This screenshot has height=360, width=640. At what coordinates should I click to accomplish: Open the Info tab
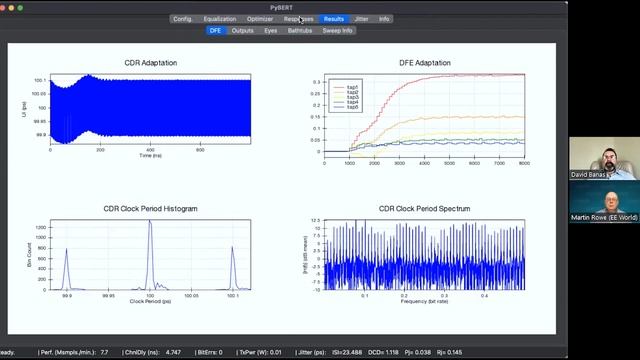pyautogui.click(x=384, y=19)
